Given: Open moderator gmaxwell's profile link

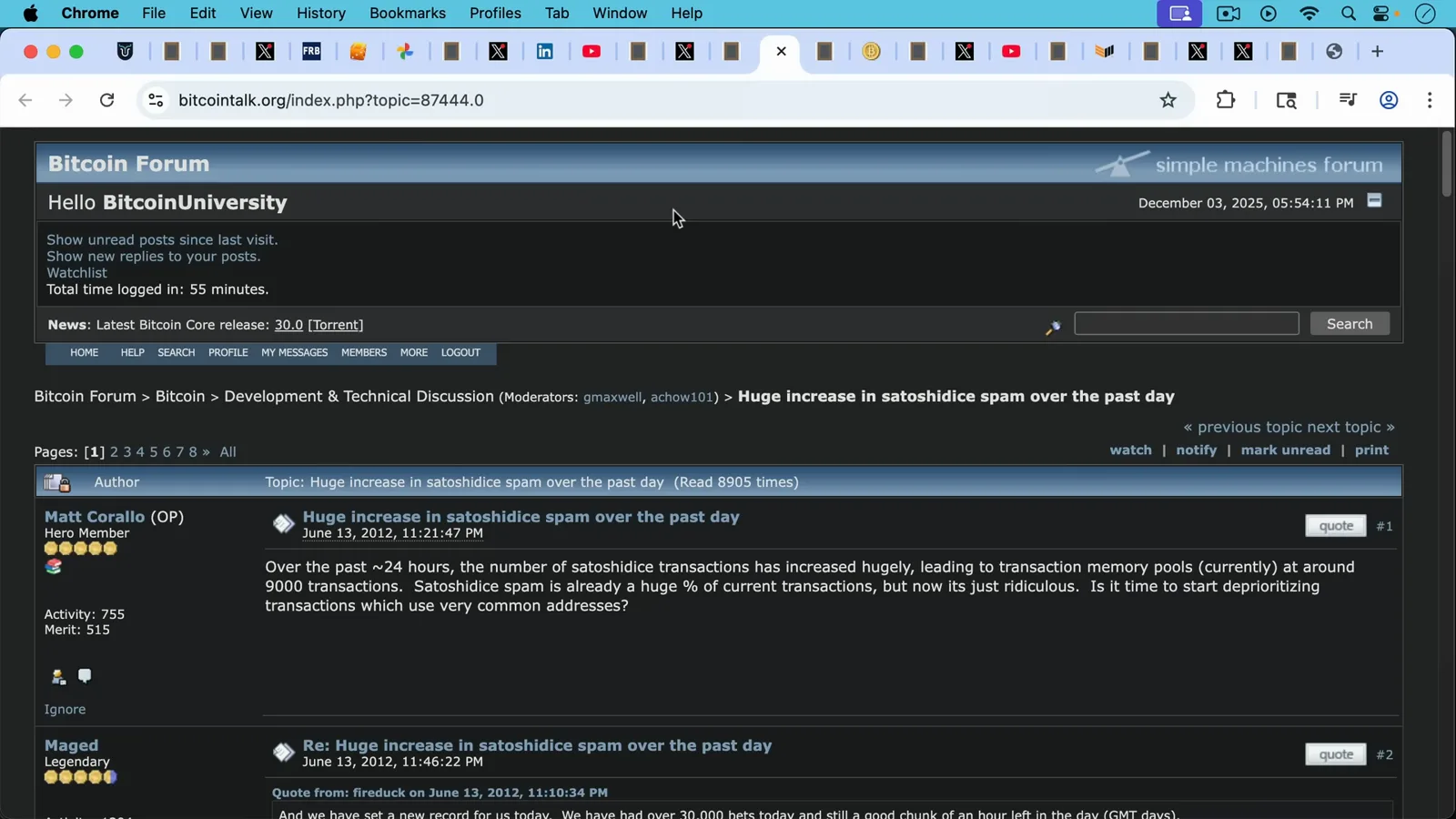Looking at the screenshot, I should pyautogui.click(x=612, y=398).
